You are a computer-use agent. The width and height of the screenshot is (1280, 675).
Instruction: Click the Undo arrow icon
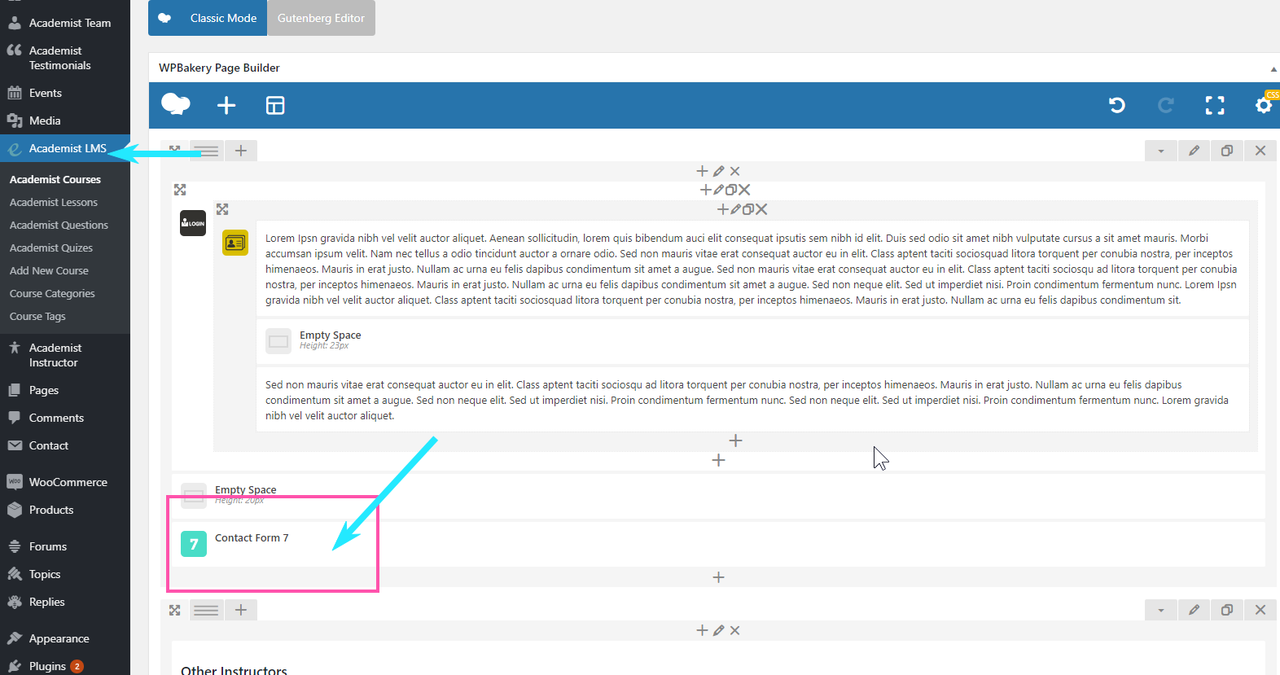1117,105
